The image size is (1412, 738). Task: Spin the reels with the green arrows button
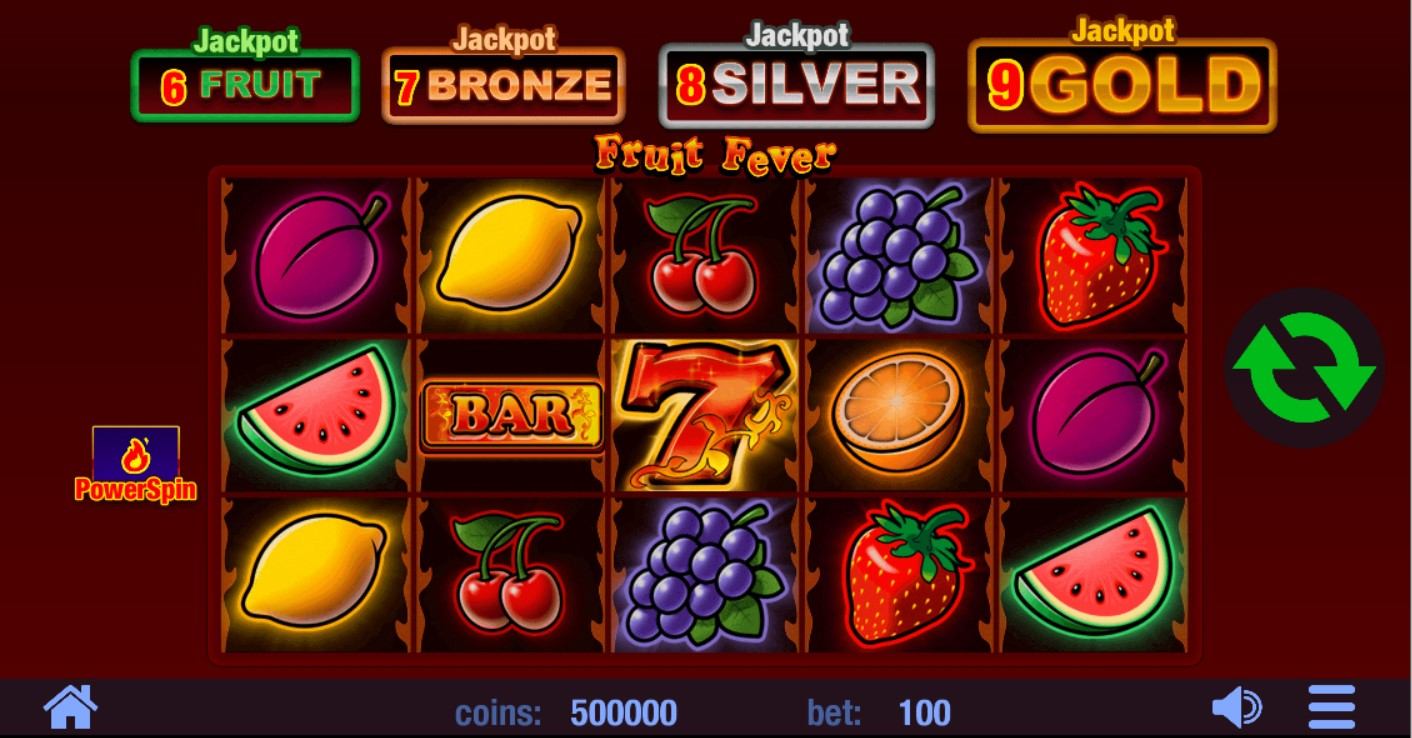[x=1304, y=368]
